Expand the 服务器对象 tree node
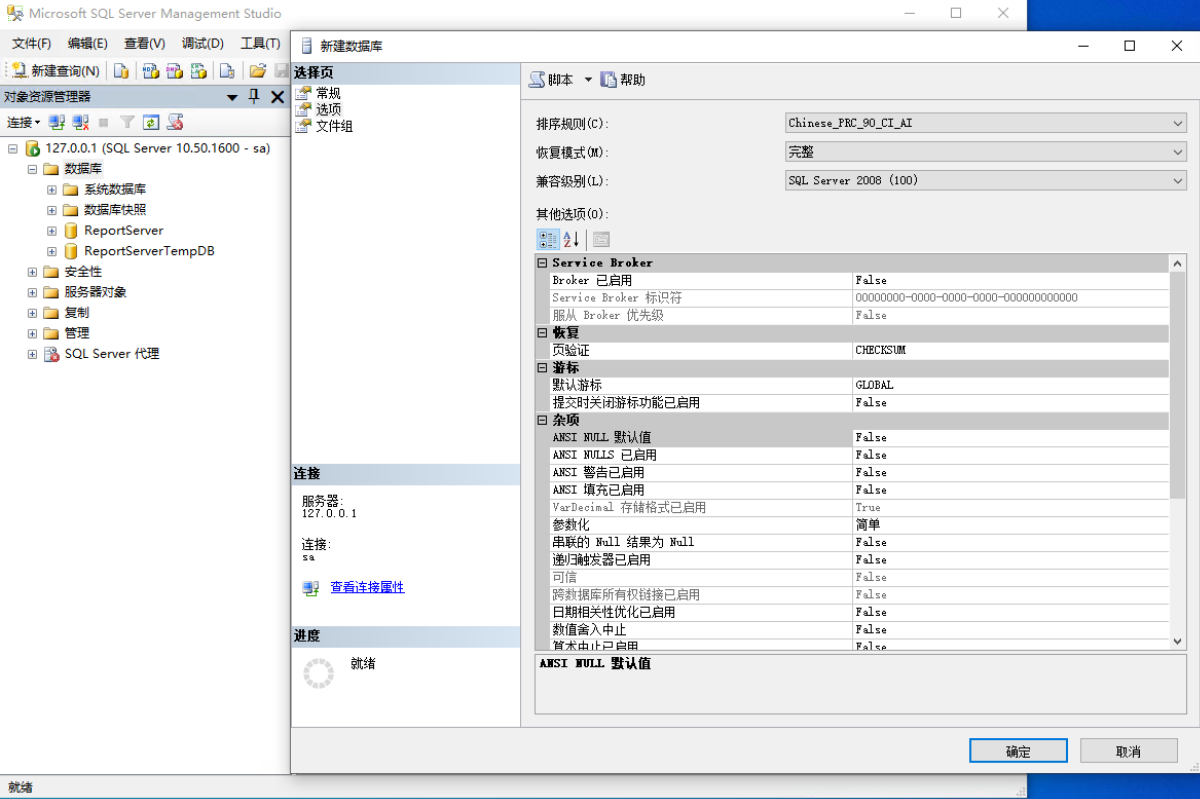The width and height of the screenshot is (1200, 799). pos(33,292)
